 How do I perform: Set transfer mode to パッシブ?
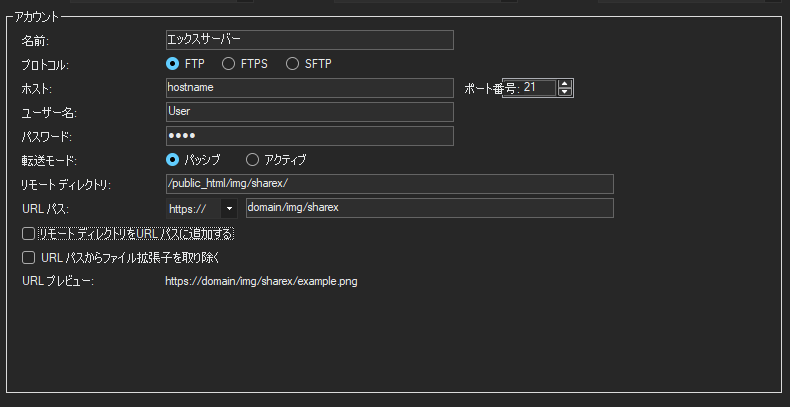[172, 159]
